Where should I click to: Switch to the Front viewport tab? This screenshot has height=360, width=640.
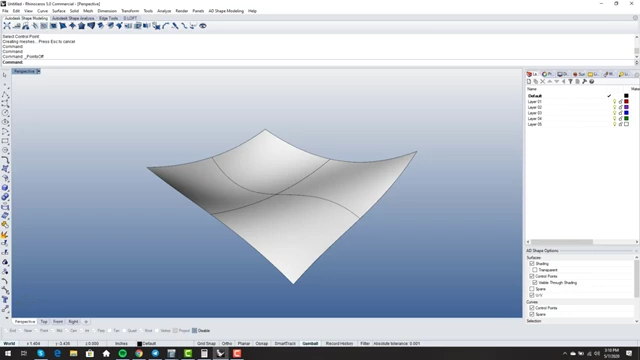click(x=58, y=322)
